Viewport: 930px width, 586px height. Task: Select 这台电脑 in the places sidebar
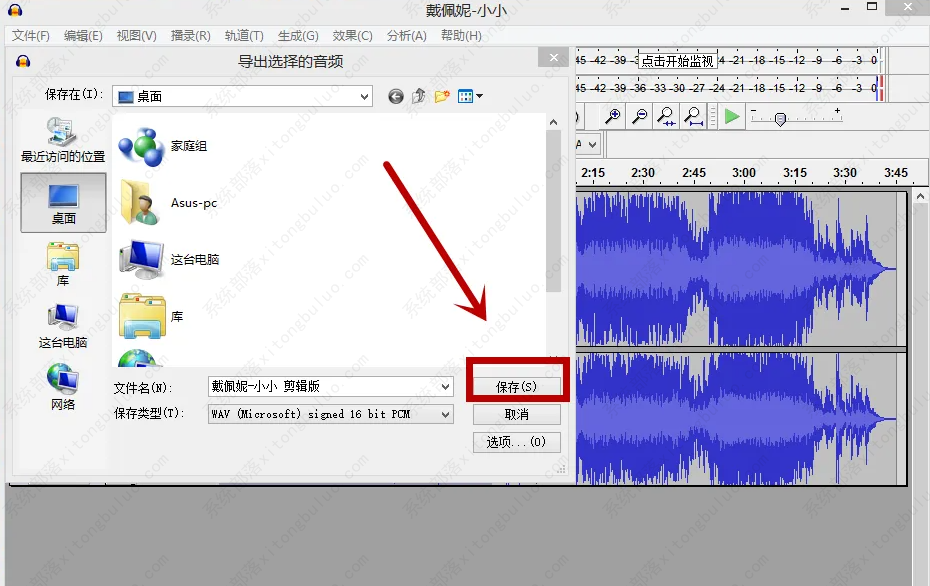(63, 326)
